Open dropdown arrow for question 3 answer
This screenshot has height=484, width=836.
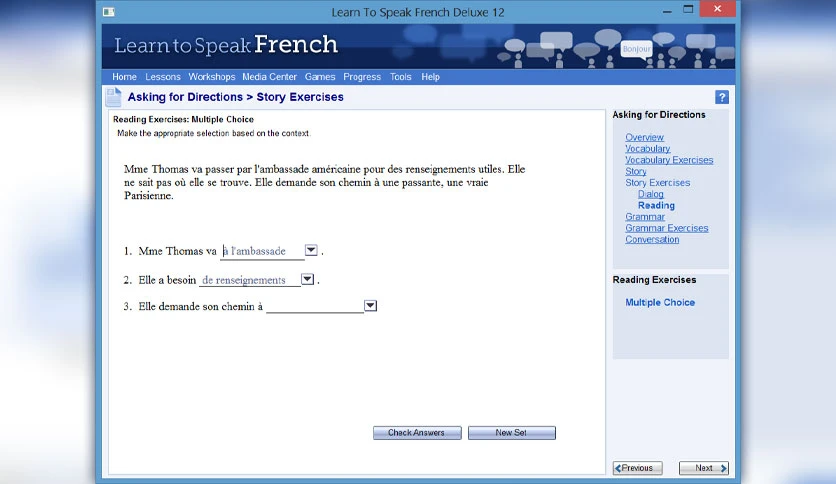point(370,305)
